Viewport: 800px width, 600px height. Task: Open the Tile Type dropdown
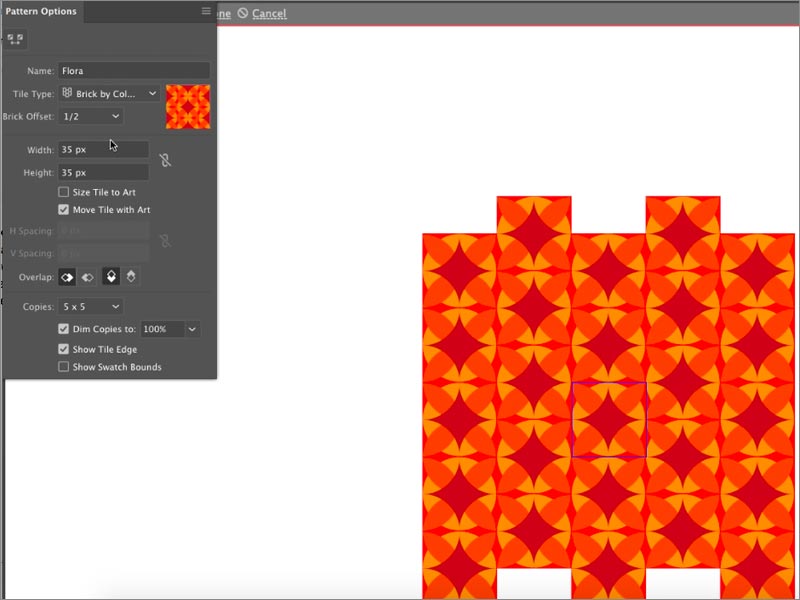coord(109,93)
